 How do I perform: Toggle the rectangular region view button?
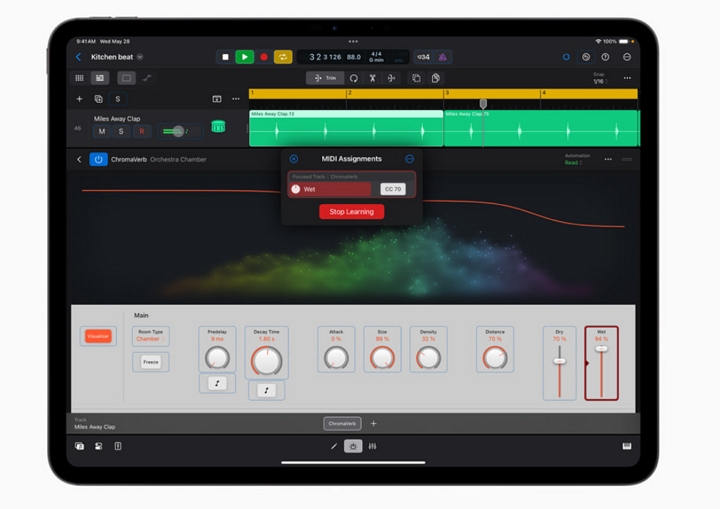(126, 78)
